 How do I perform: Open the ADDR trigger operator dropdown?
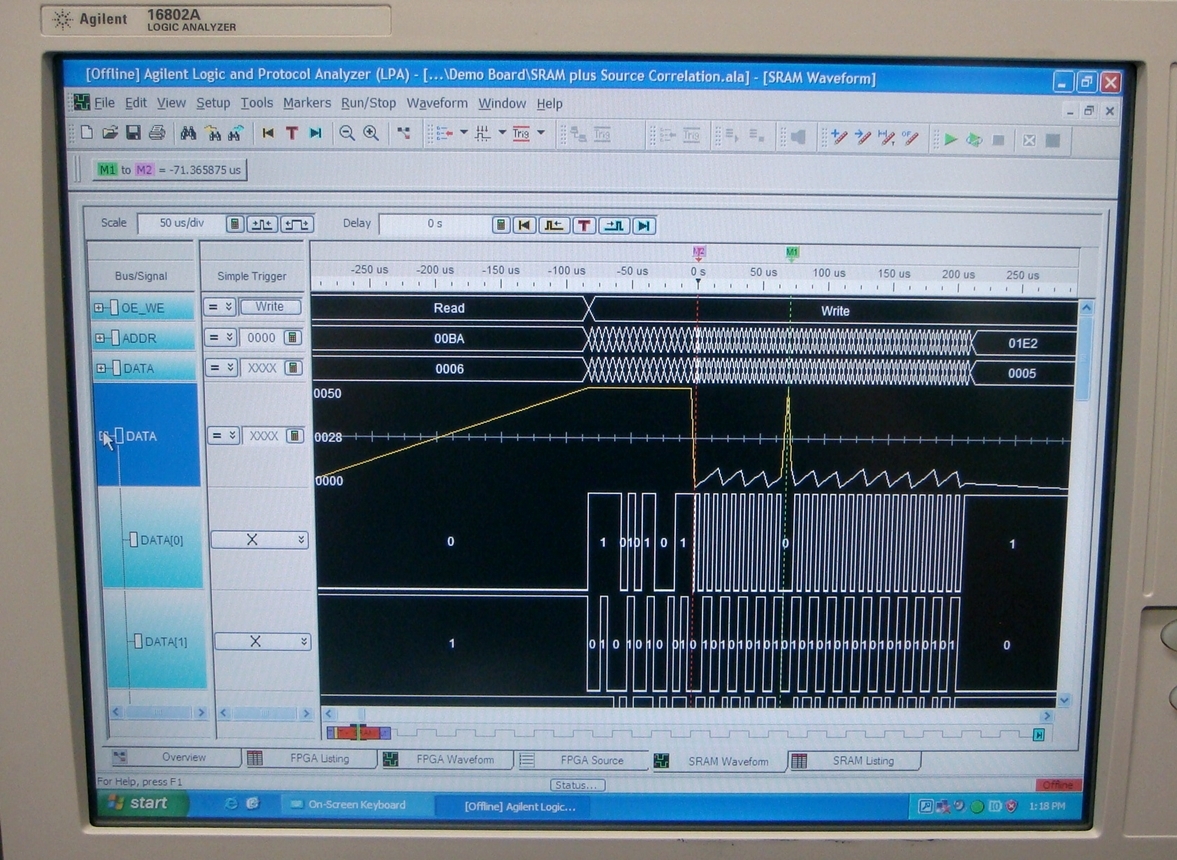click(x=221, y=338)
